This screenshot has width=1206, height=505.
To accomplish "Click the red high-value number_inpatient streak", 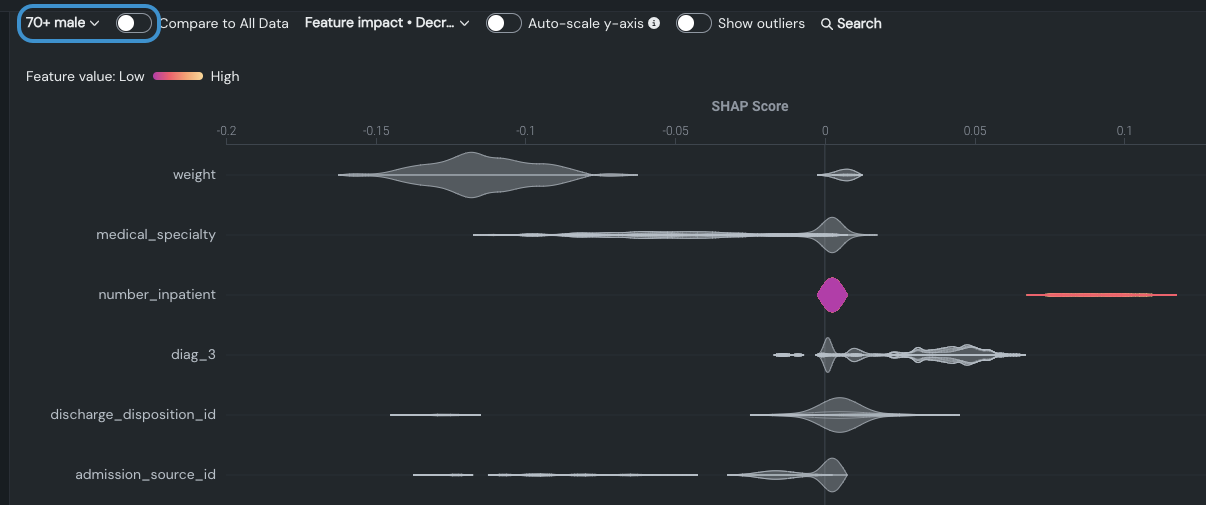I will [x=1100, y=295].
